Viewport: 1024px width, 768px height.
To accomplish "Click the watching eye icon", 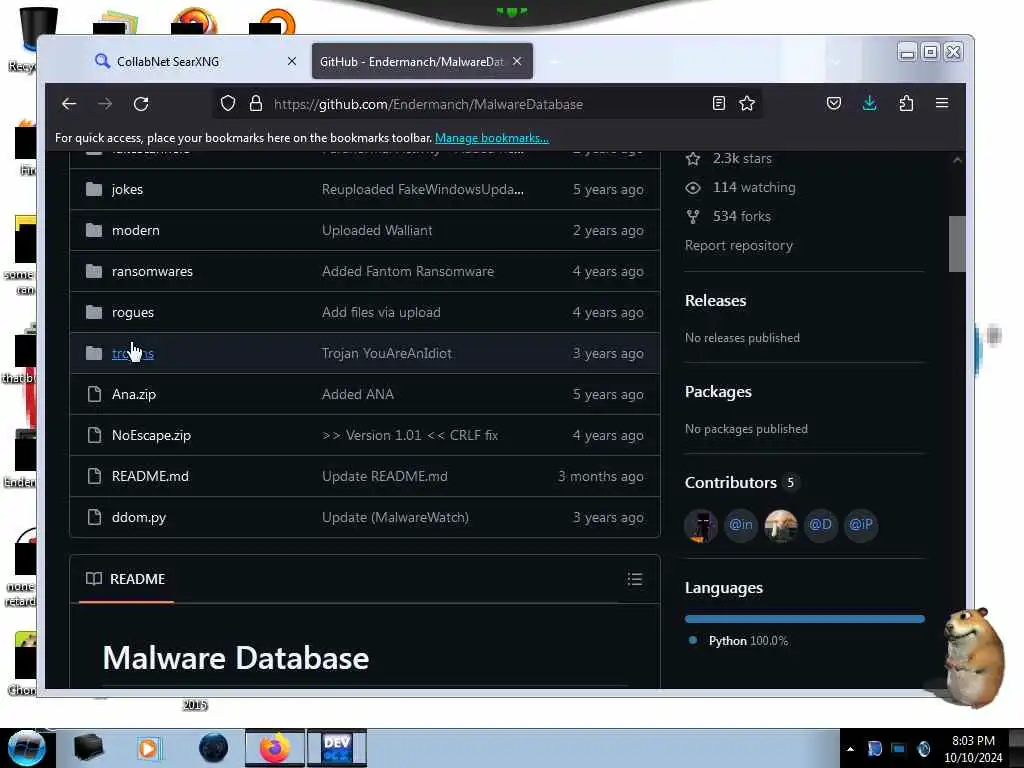I will [x=693, y=187].
